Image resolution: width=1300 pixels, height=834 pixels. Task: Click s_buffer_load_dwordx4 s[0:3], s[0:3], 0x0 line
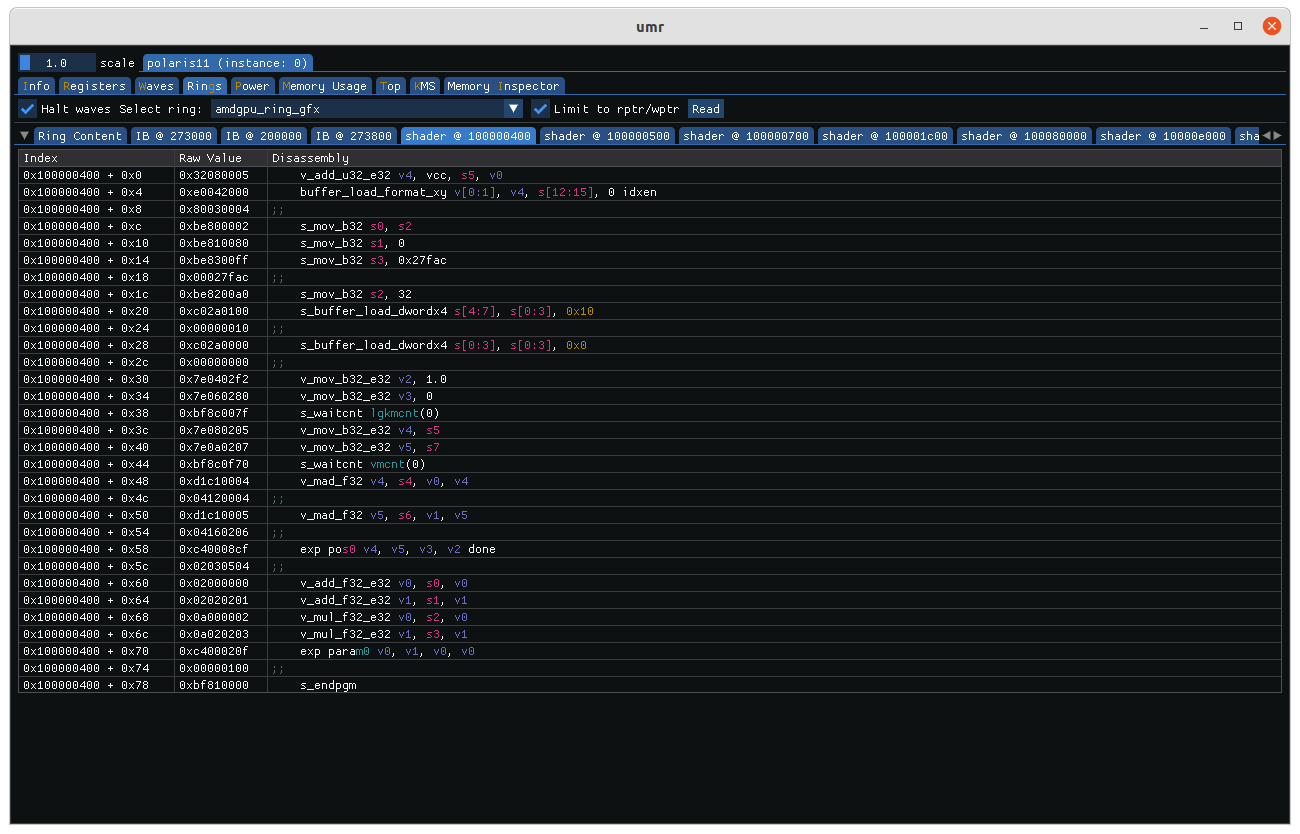(x=443, y=345)
